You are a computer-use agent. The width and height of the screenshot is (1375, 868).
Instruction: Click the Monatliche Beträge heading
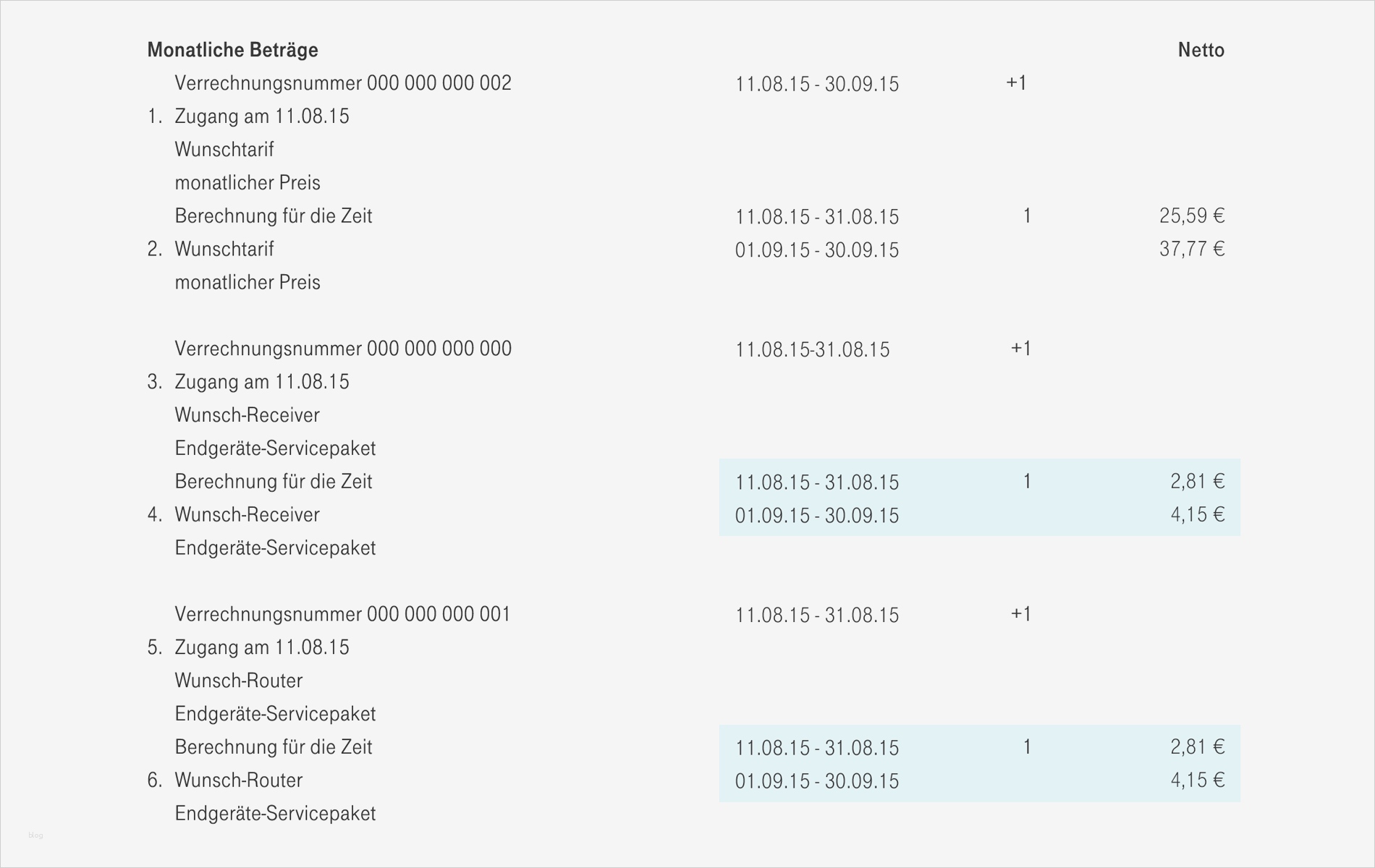232,50
